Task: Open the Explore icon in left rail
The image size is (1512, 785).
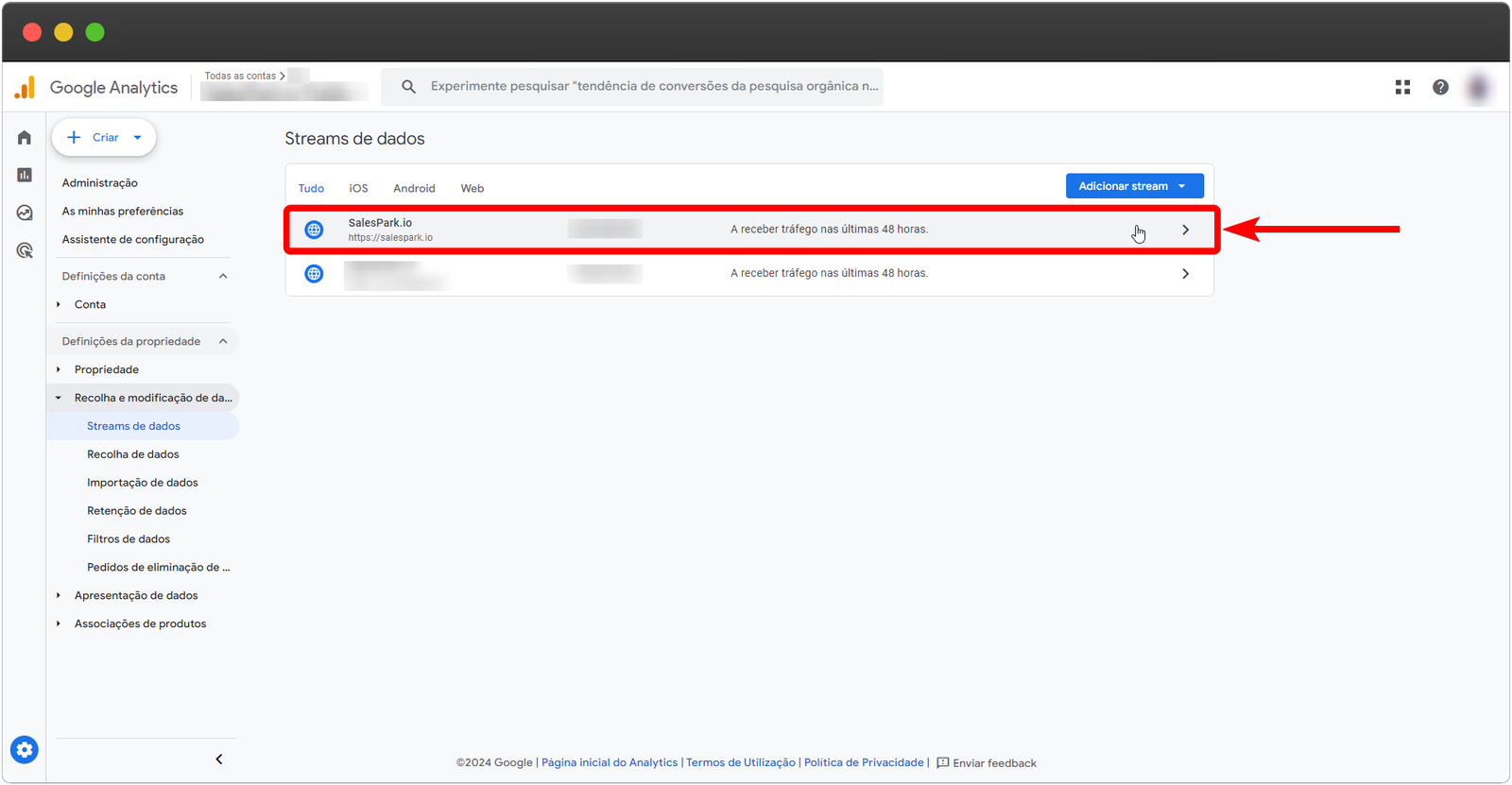Action: click(25, 213)
